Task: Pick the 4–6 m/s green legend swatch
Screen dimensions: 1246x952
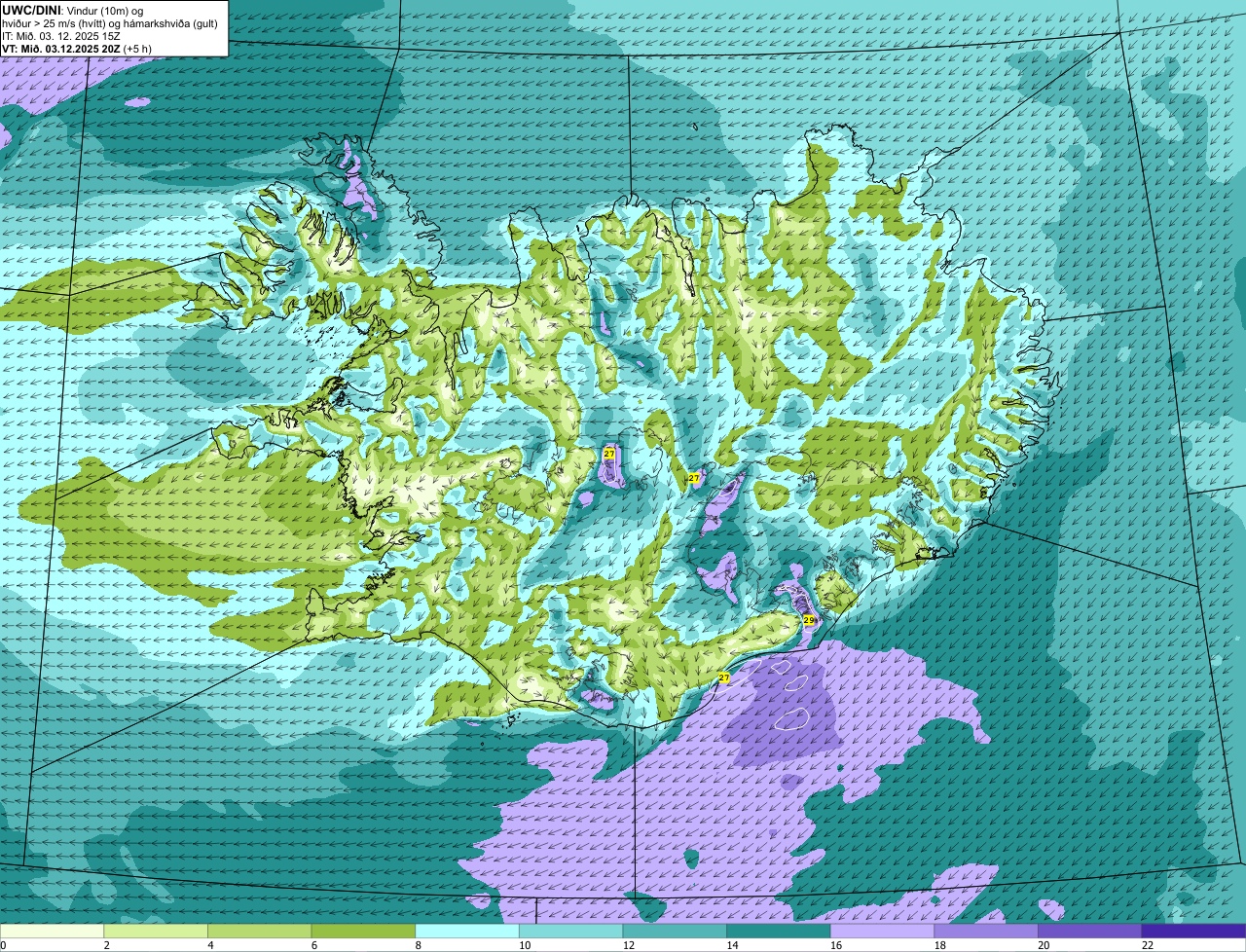Action: point(259,932)
